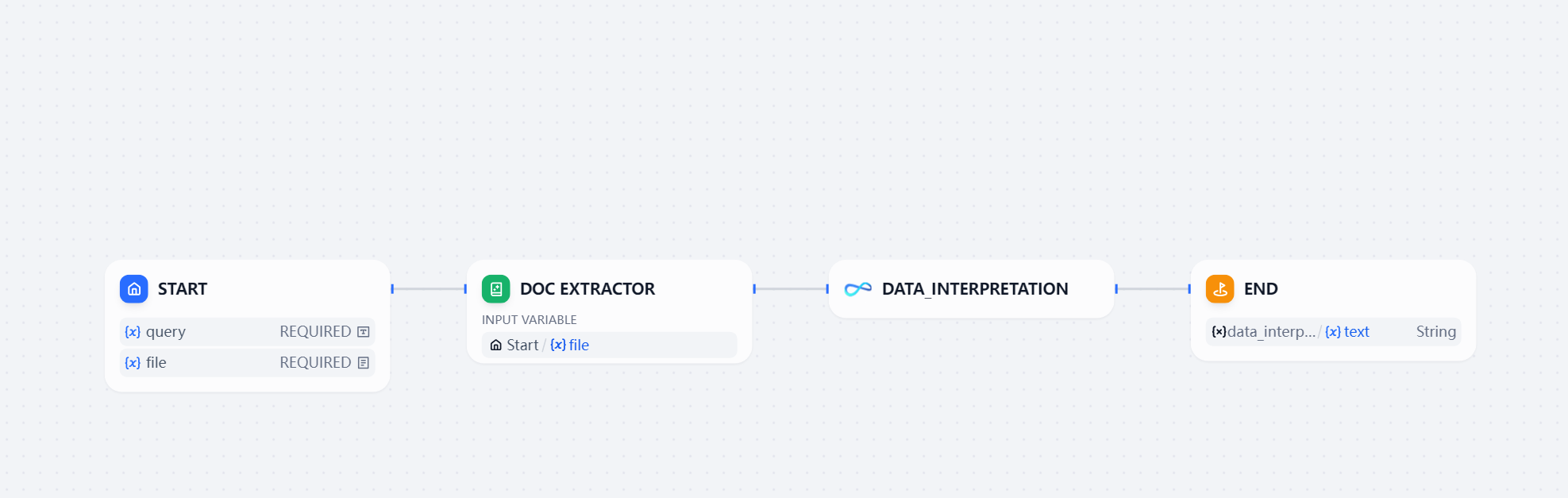Click the variable icon before data_interp in END
This screenshot has height=498, width=1568.
click(x=1219, y=332)
